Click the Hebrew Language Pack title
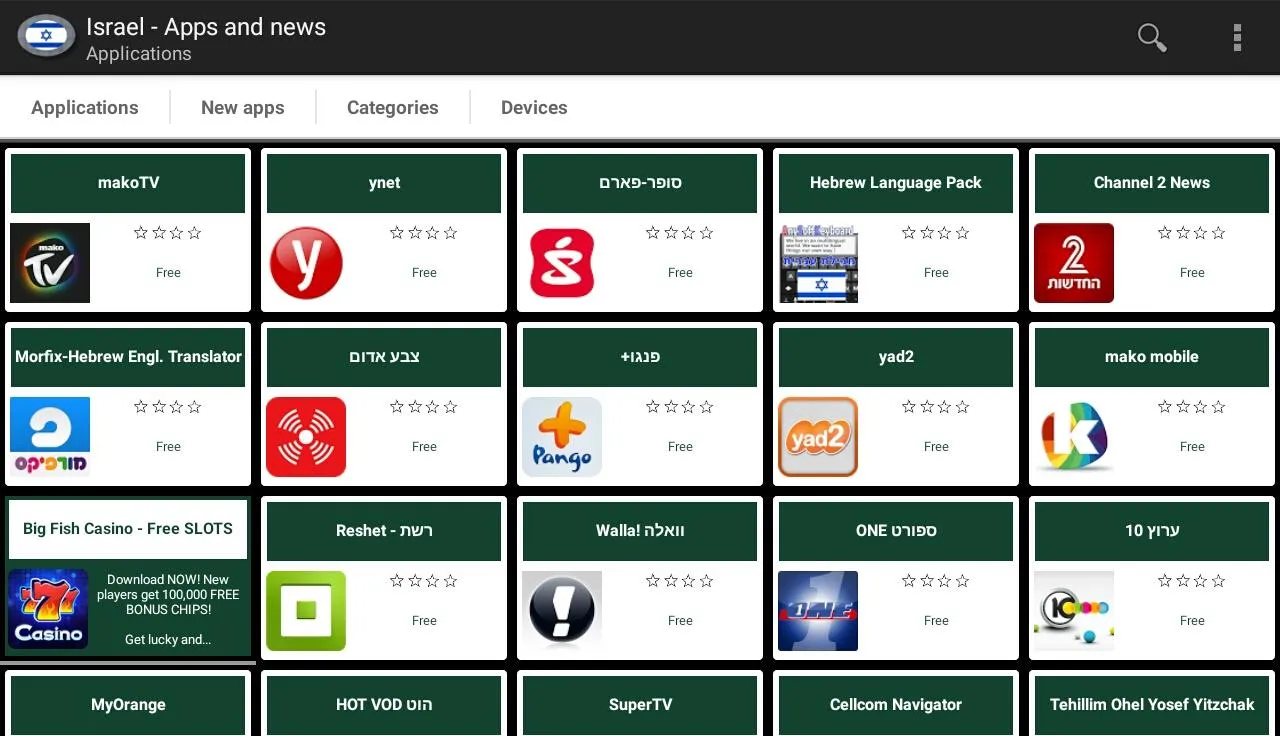This screenshot has height=736, width=1280. tap(896, 183)
